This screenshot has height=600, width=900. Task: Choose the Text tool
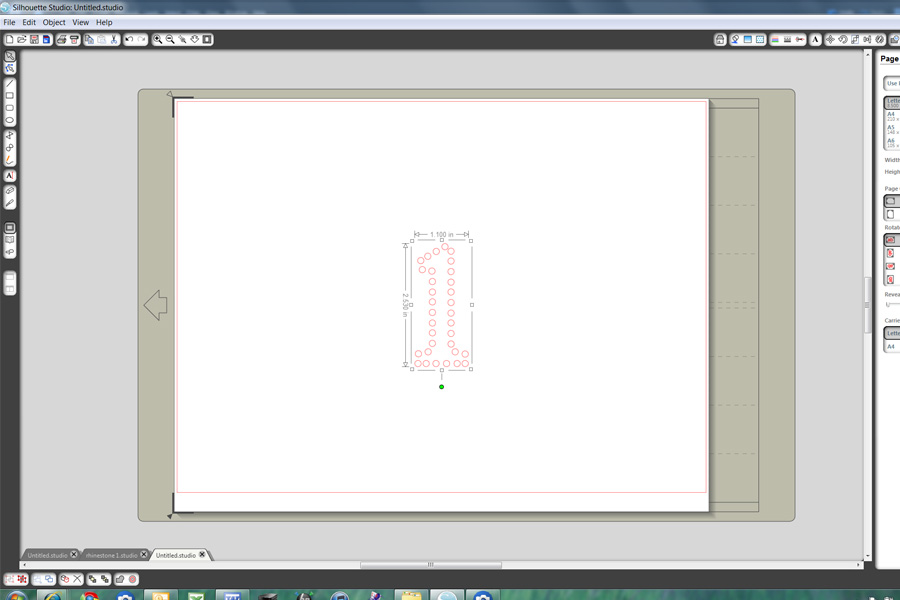(10, 176)
